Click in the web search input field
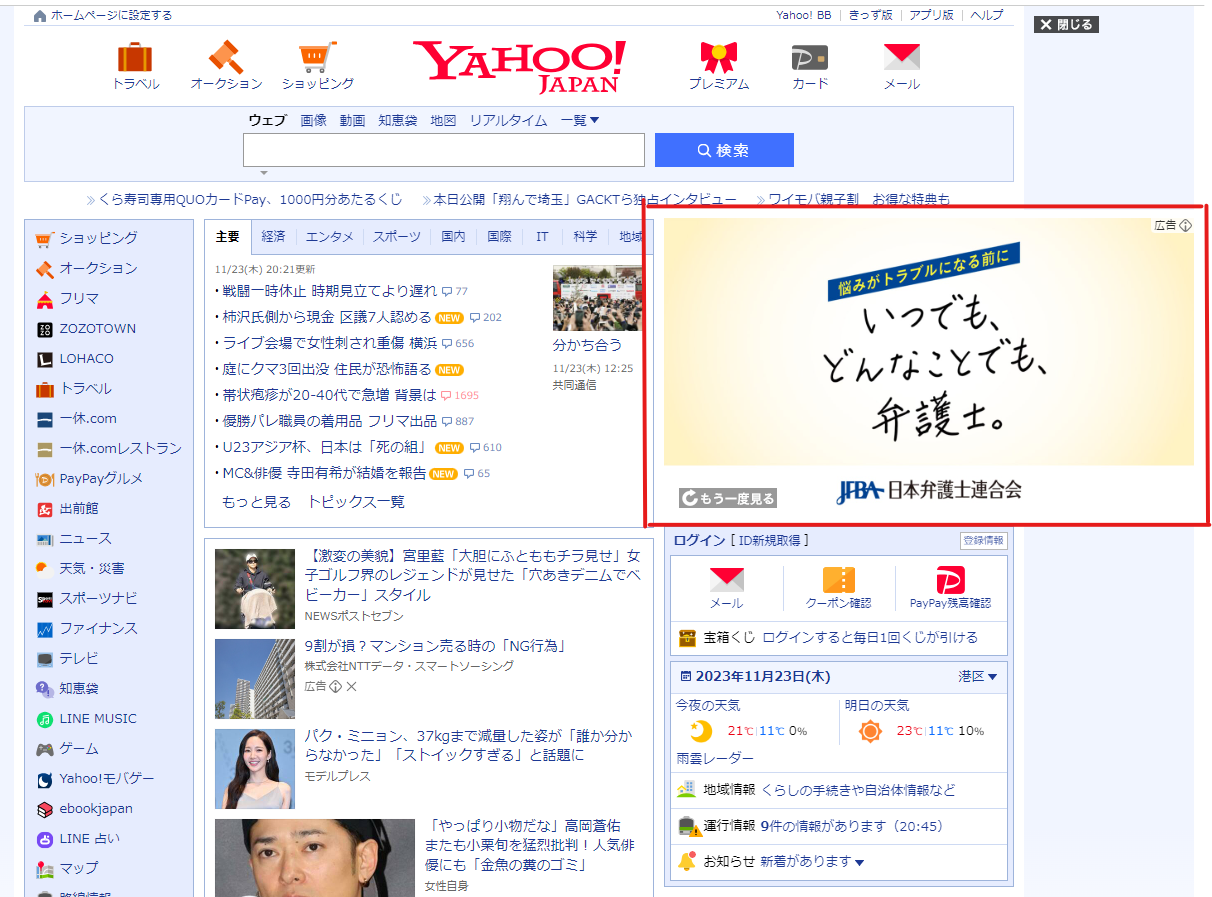 (444, 150)
